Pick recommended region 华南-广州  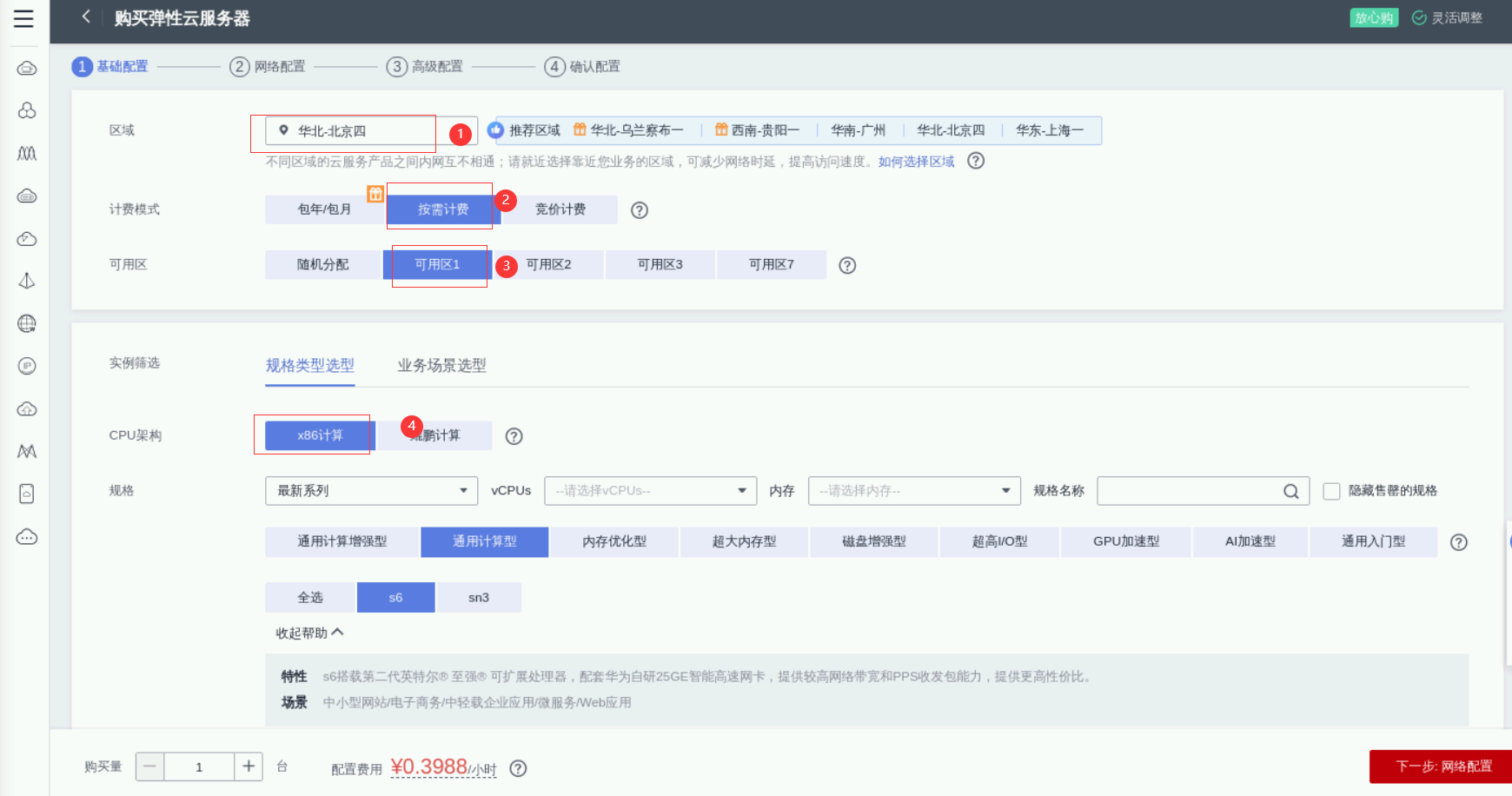pyautogui.click(x=859, y=130)
